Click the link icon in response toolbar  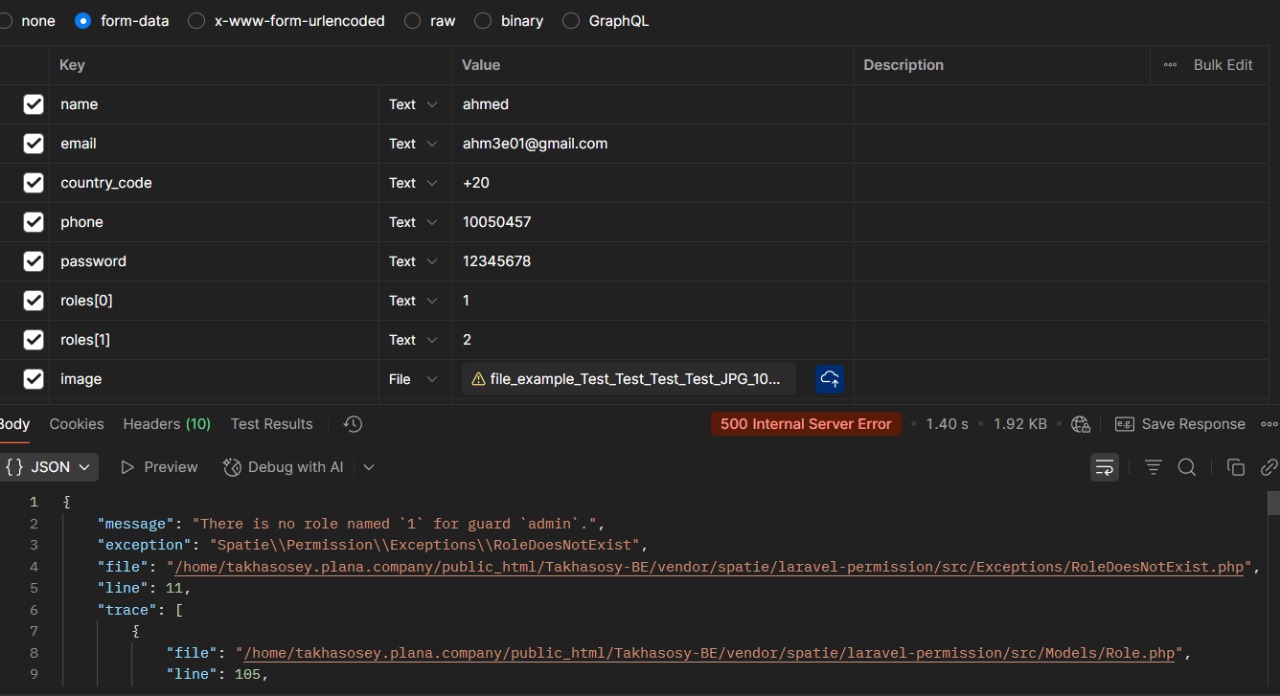[1268, 467]
